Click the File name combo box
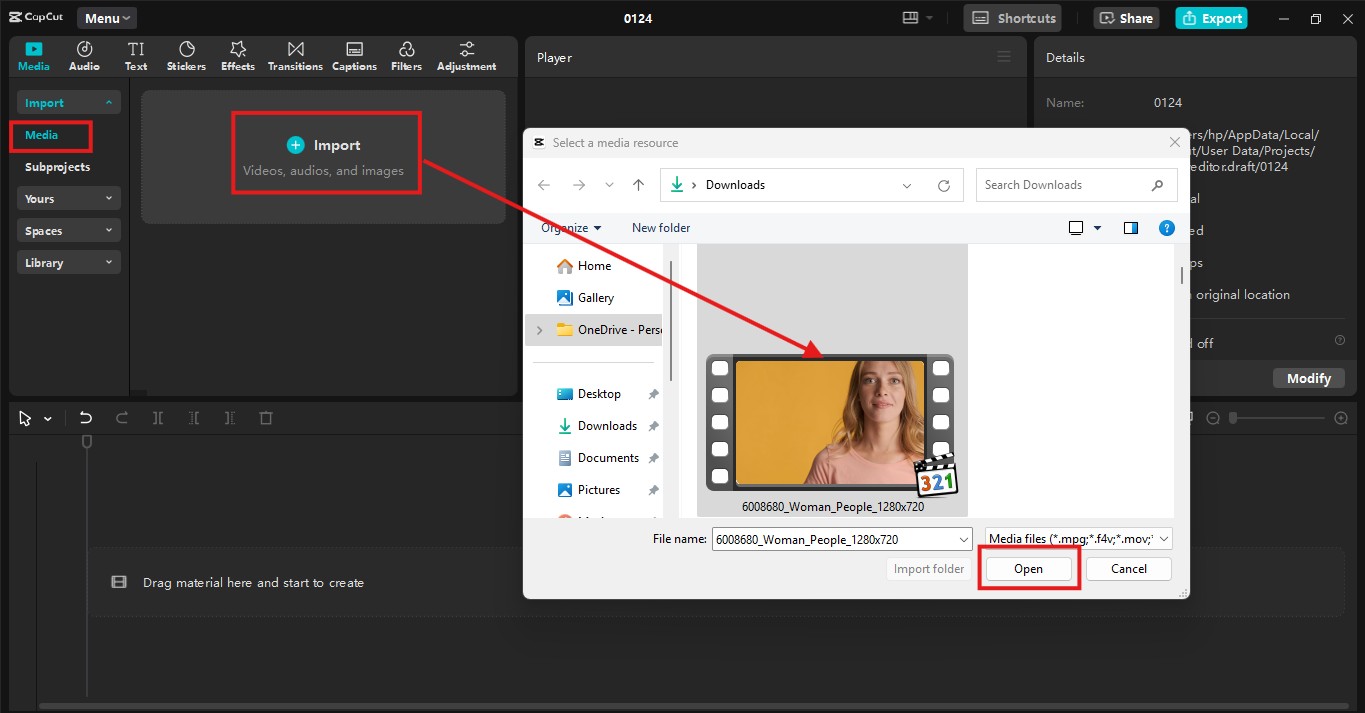The image size is (1365, 713). (x=842, y=539)
